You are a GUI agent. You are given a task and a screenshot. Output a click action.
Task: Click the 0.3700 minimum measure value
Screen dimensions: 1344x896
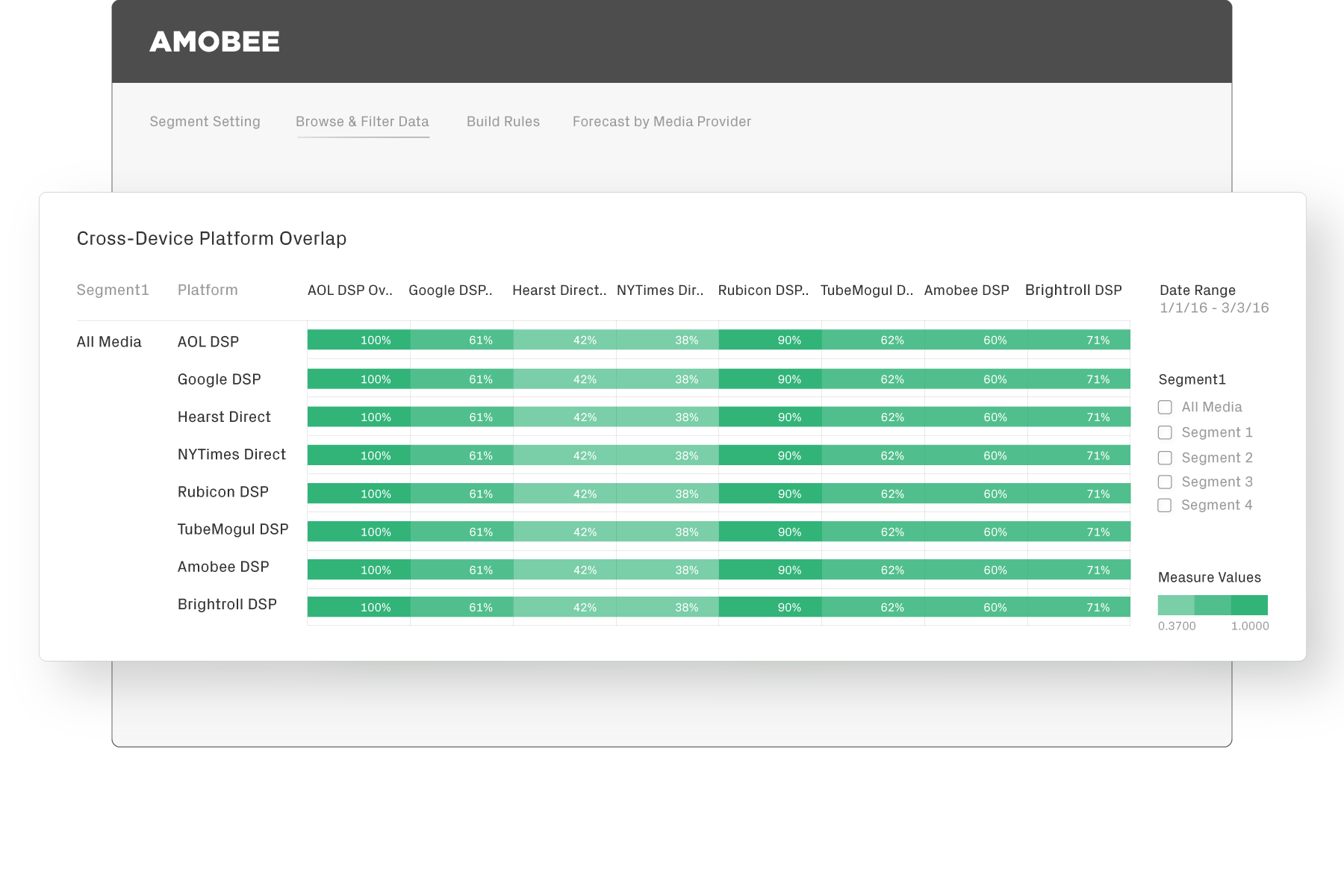coord(1177,626)
